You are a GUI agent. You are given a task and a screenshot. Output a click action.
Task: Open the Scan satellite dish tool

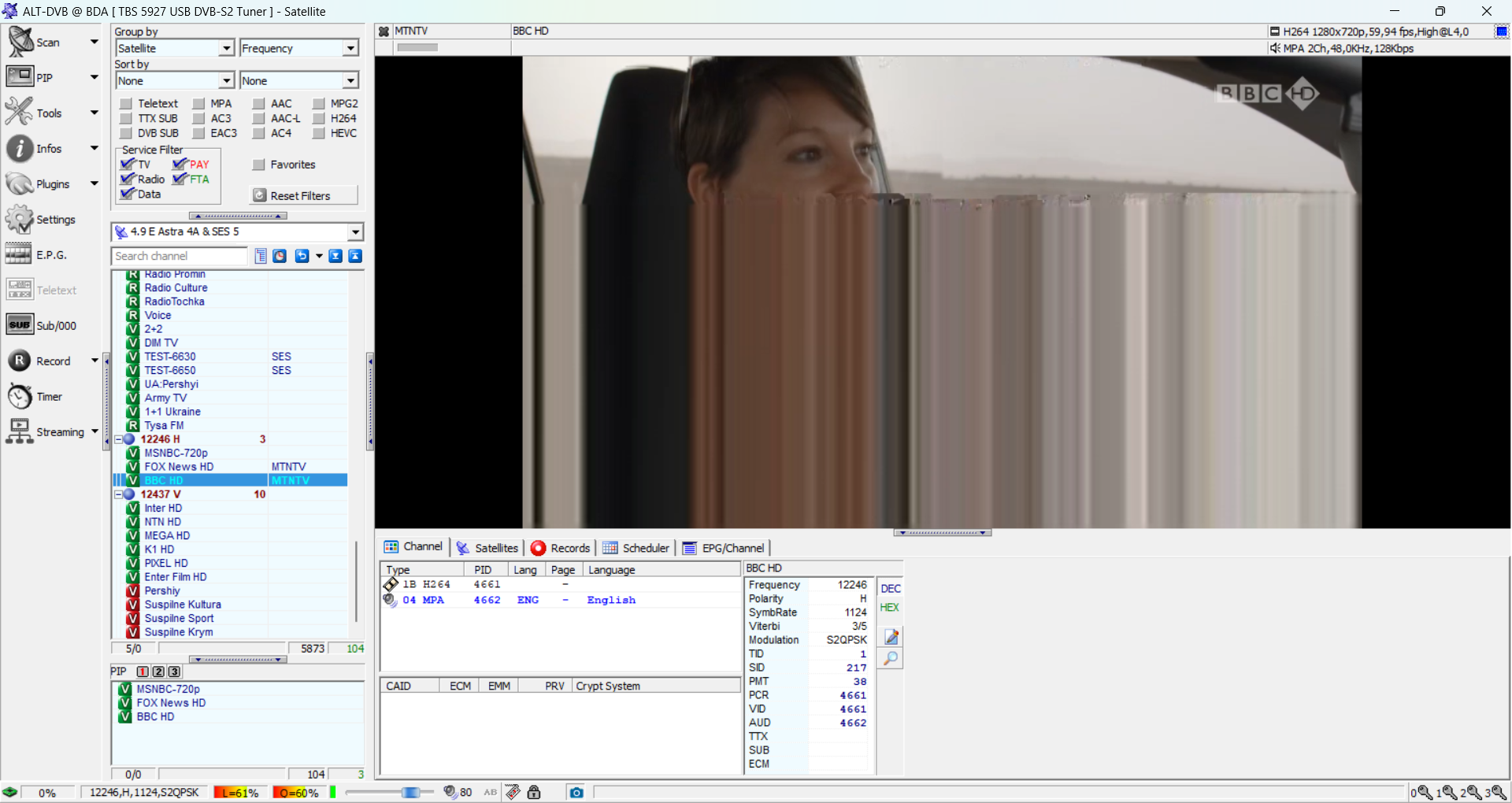coord(20,42)
